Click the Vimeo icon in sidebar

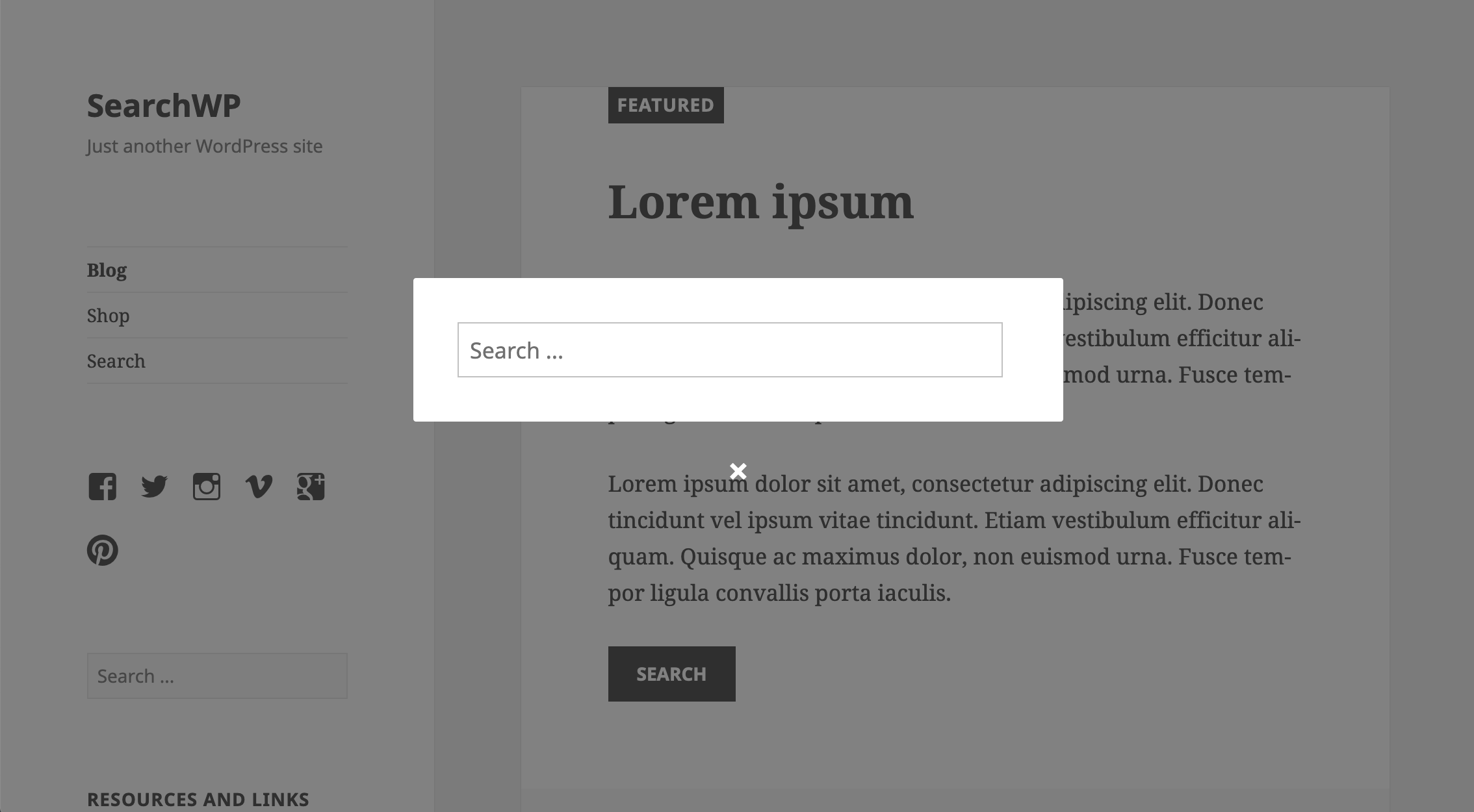point(258,486)
